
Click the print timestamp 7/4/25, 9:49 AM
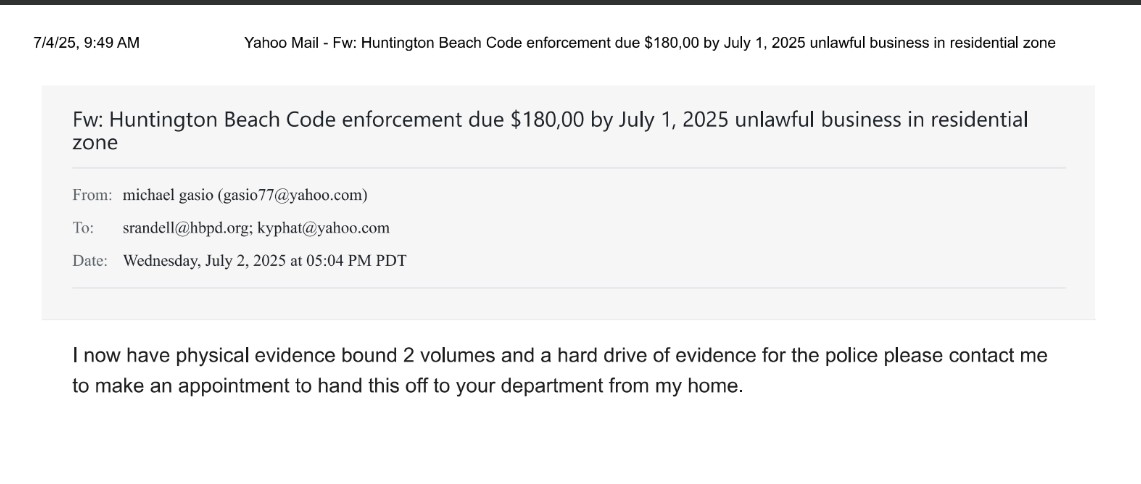coord(86,43)
